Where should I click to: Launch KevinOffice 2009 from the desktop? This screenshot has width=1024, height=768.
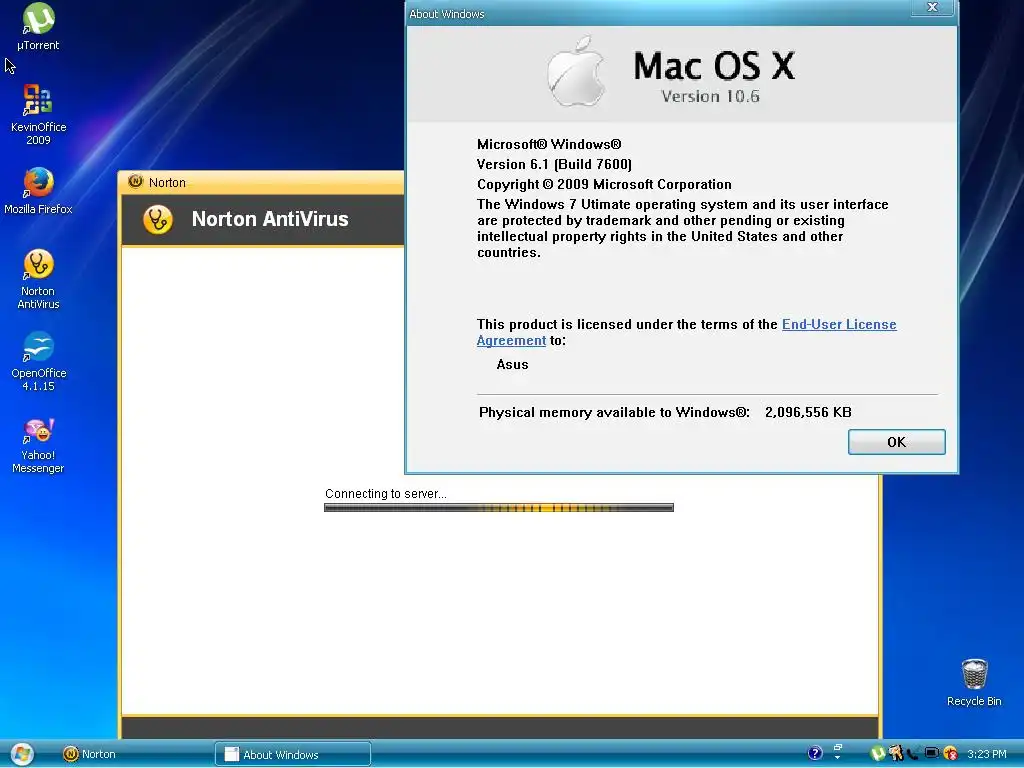coord(38,114)
